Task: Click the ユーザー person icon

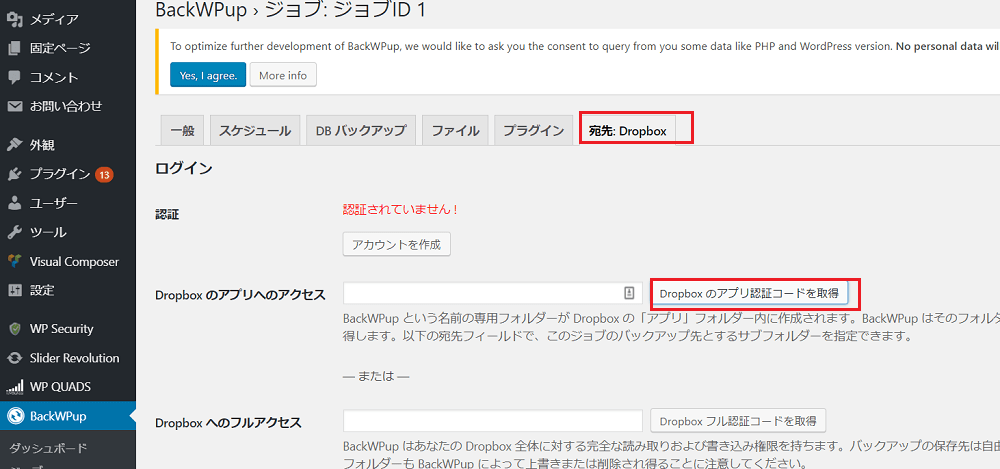Action: point(14,203)
